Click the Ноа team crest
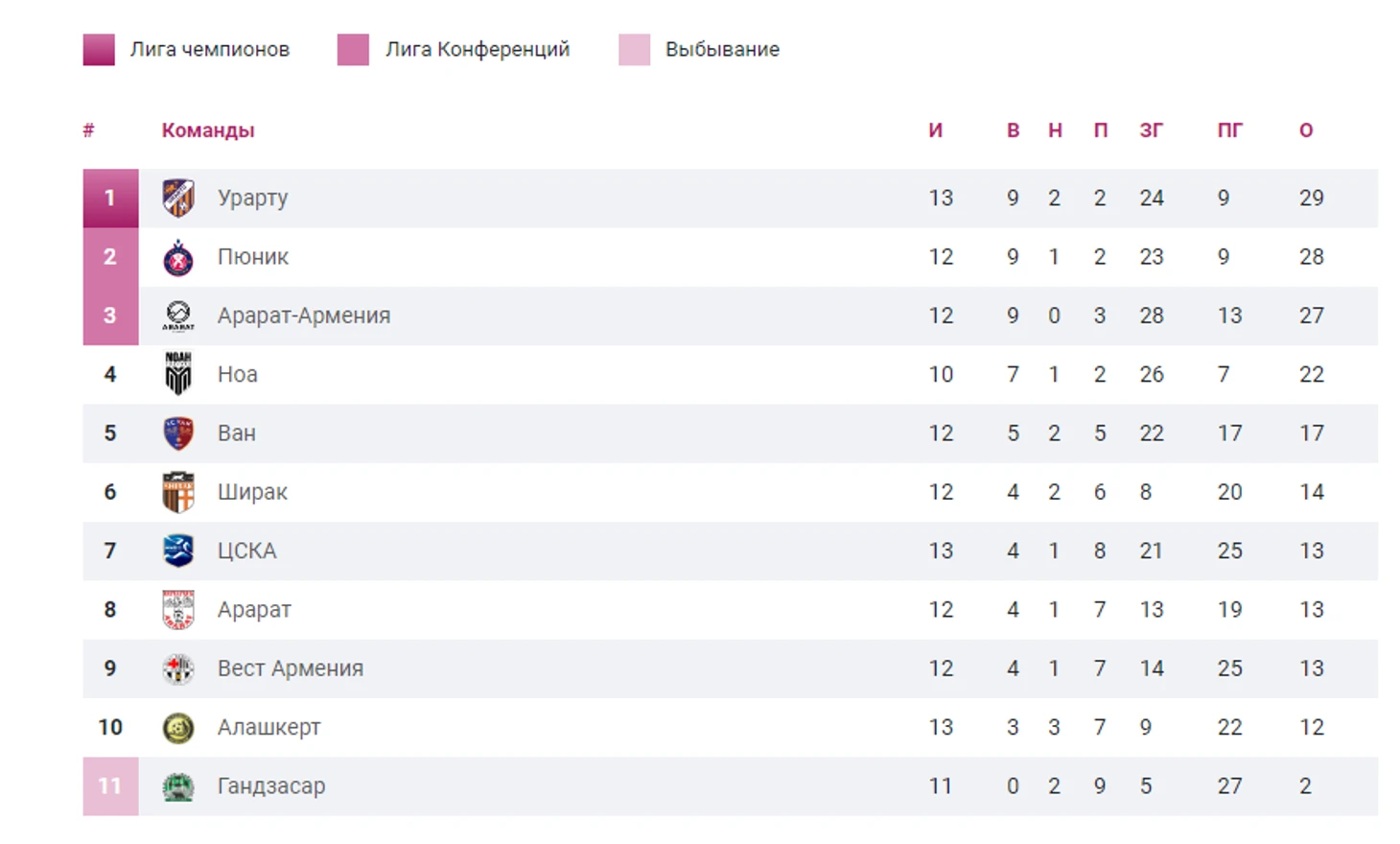This screenshot has width=1400, height=844. 178,374
